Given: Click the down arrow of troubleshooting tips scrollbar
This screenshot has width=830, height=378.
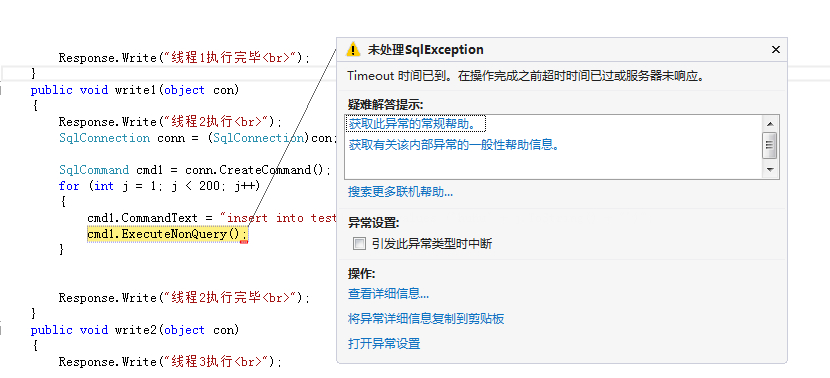Looking at the screenshot, I should tap(770, 170).
